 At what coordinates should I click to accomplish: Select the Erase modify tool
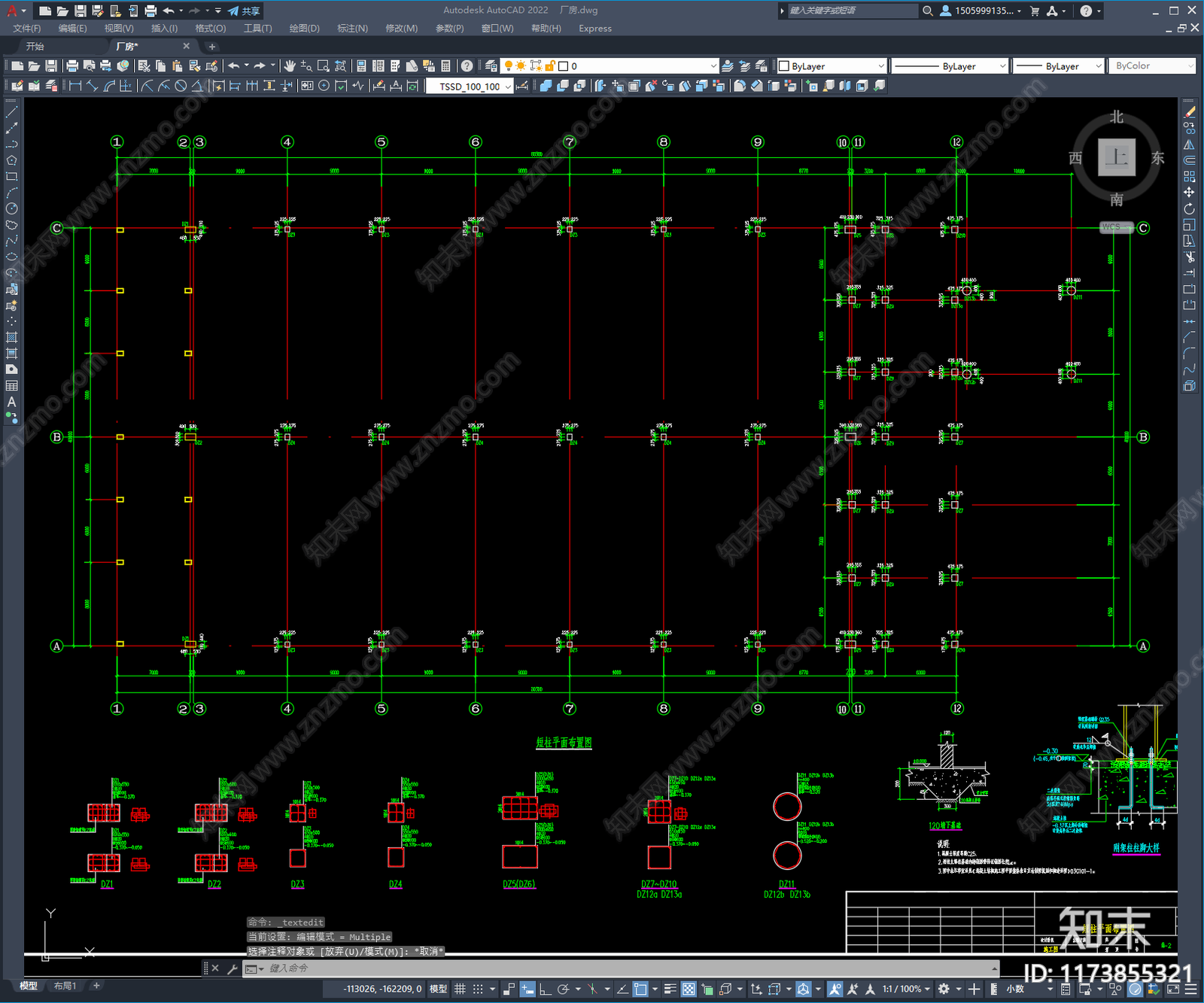coord(1189,112)
